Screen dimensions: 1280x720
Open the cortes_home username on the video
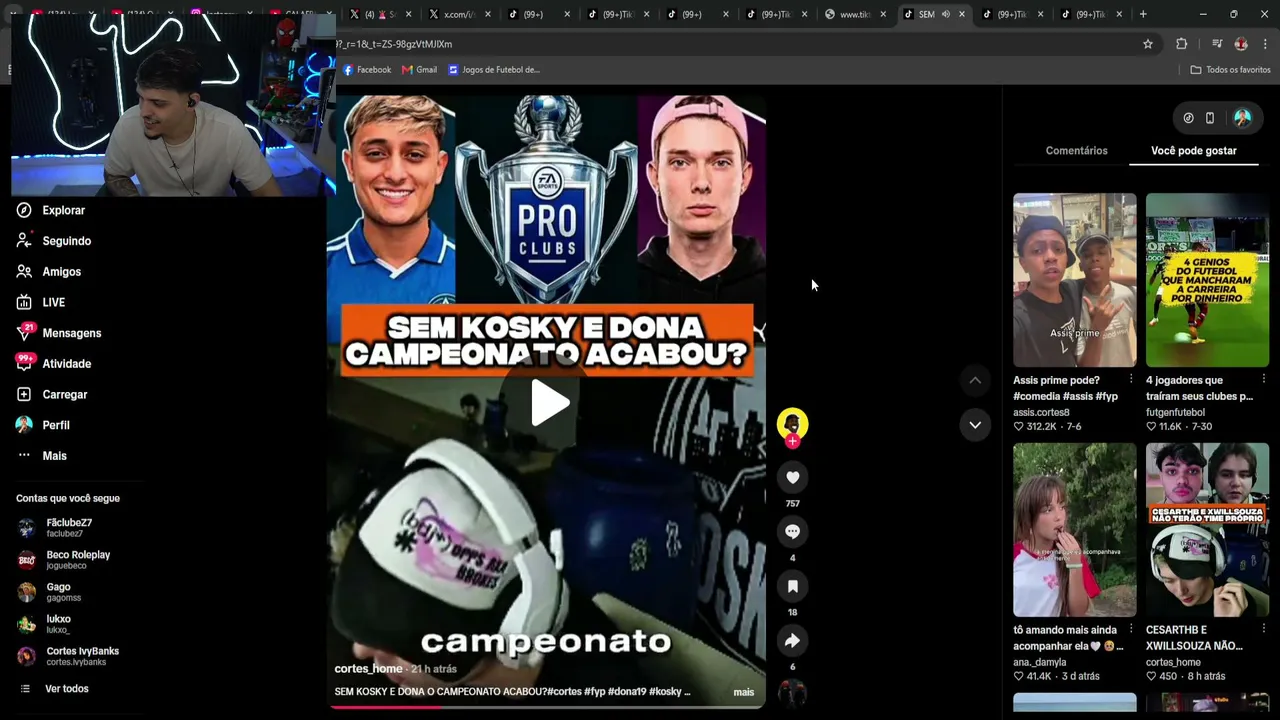[x=368, y=669]
